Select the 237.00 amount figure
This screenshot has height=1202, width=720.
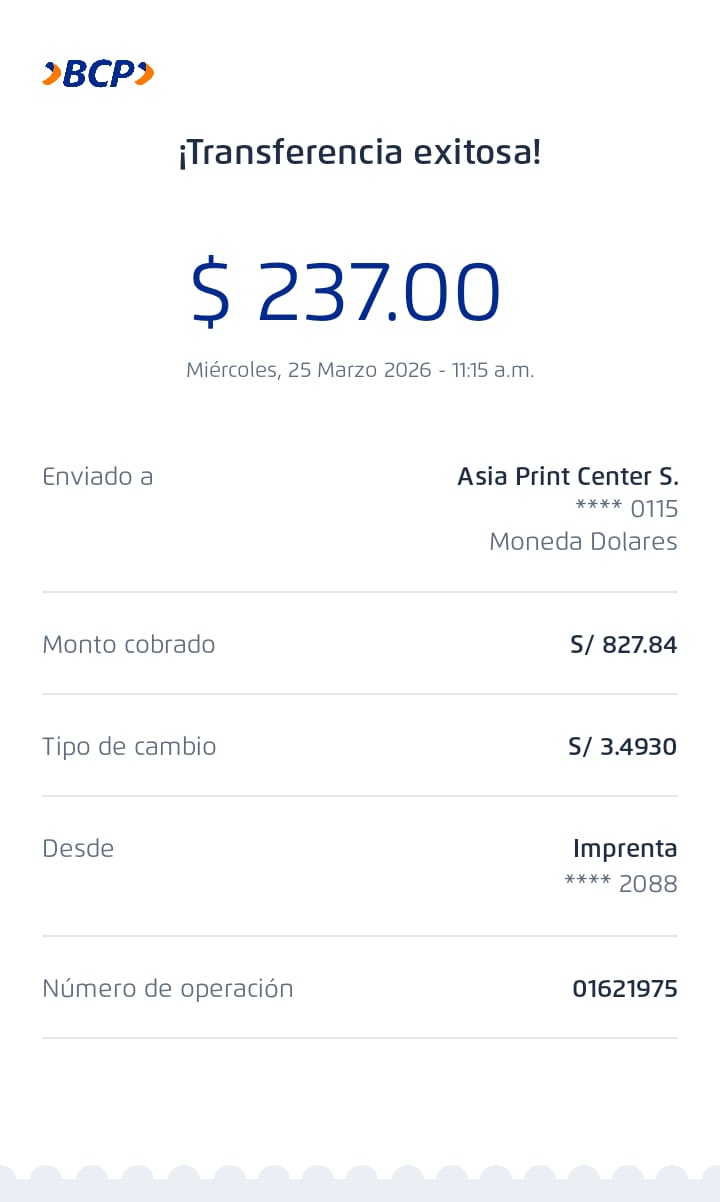[378, 292]
